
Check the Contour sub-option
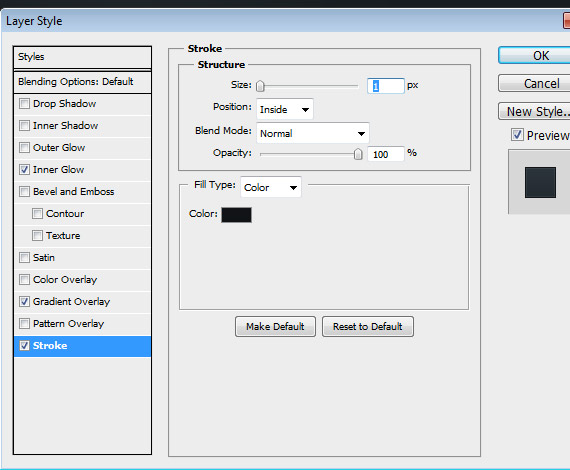[x=37, y=214]
